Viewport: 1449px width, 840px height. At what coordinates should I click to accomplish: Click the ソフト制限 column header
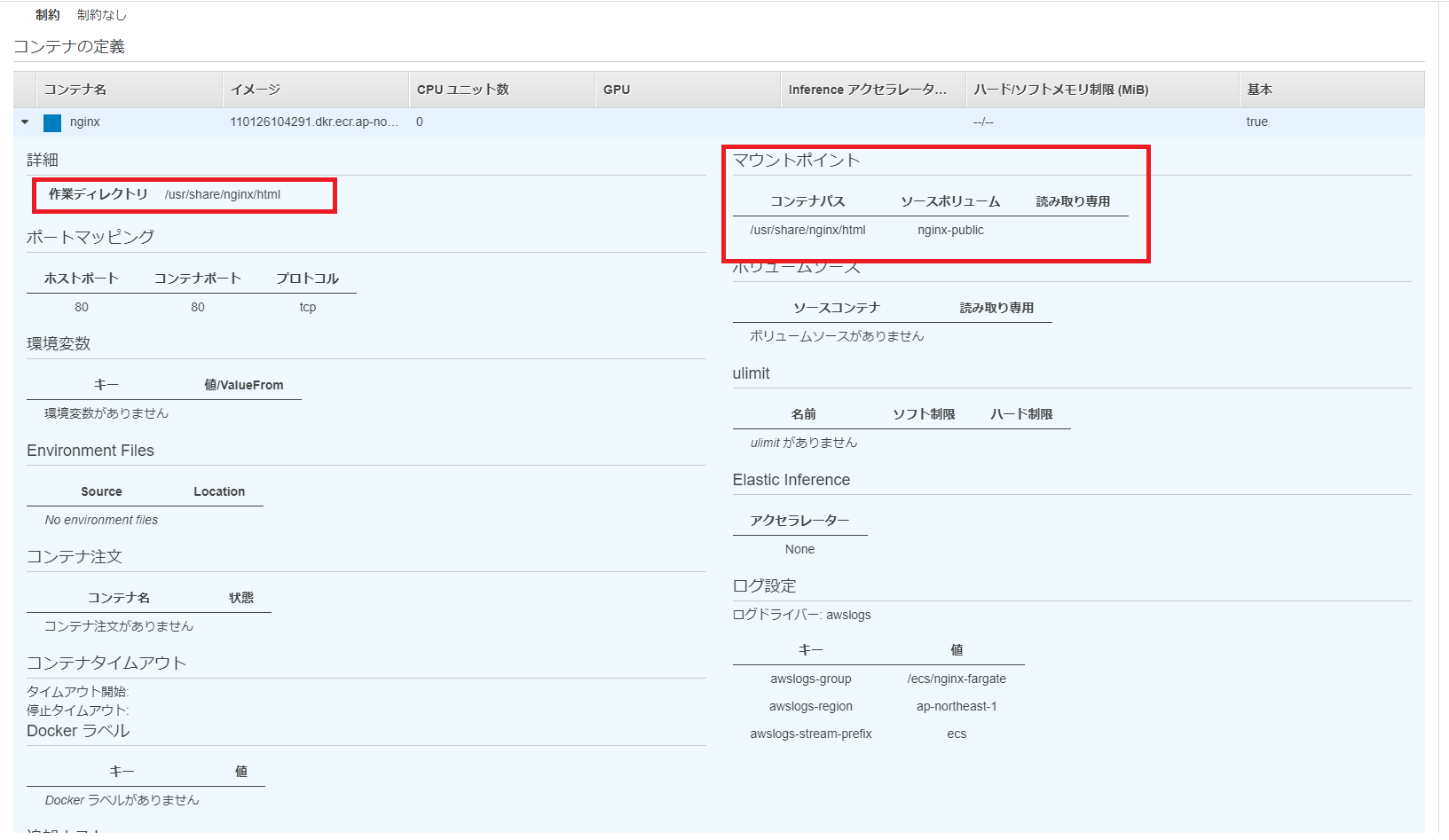tap(924, 414)
